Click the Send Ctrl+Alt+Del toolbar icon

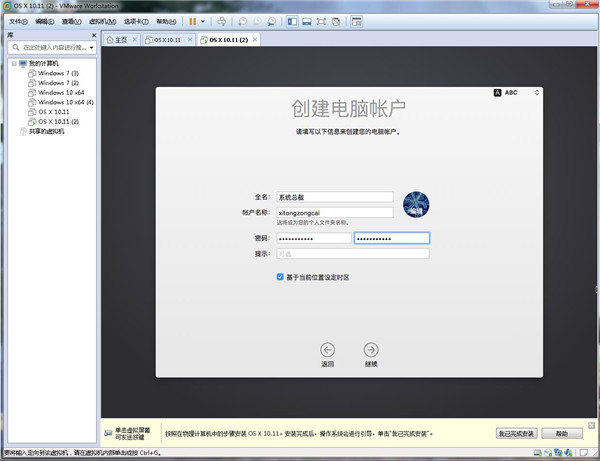tap(221, 22)
